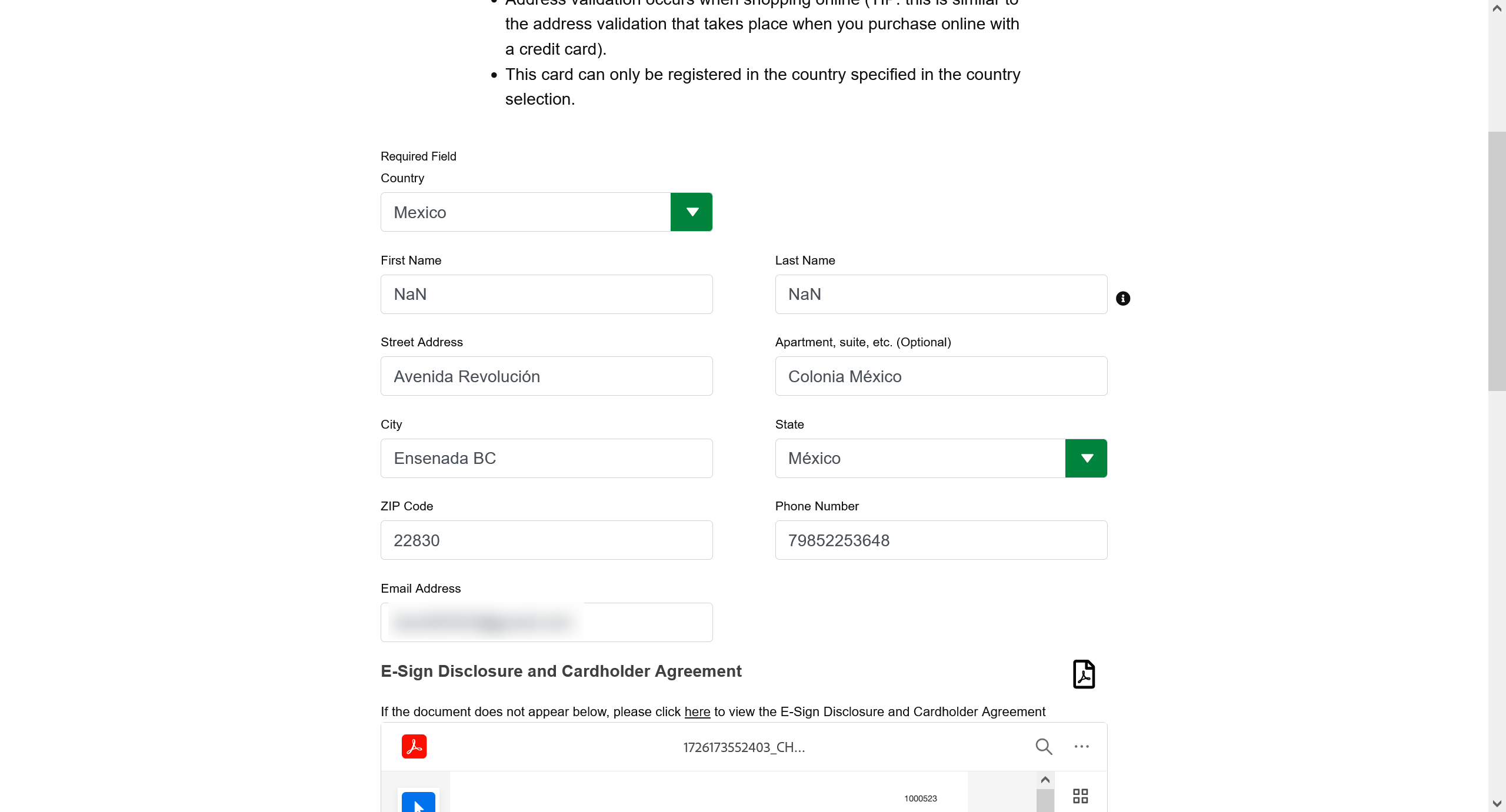Select the ZIP Code field
The height and width of the screenshot is (812, 1506).
547,540
